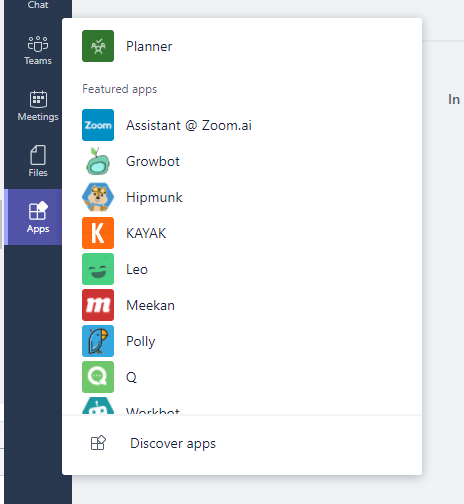Click the Polly parrot icon

pos(98,341)
